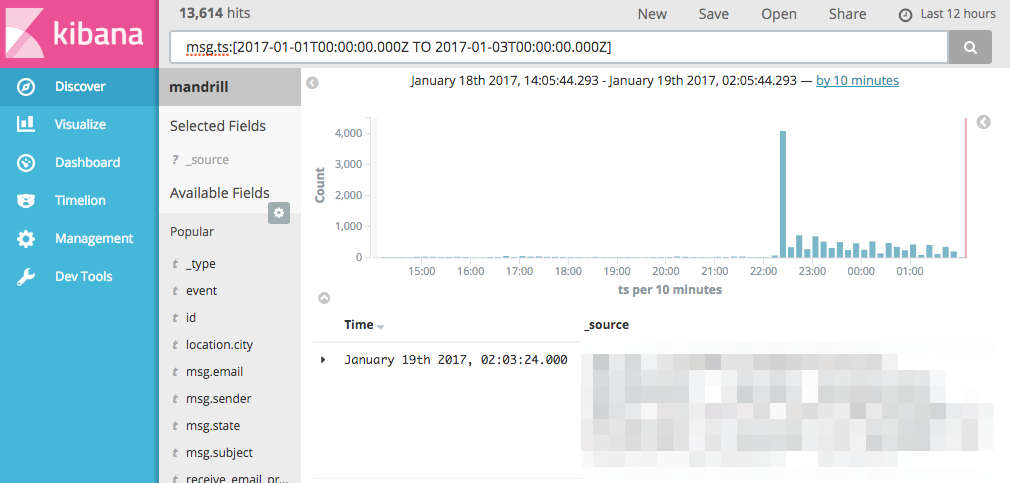The width and height of the screenshot is (1010, 483).
Task: Go to Timelion in the sidebar
Action: [80, 200]
